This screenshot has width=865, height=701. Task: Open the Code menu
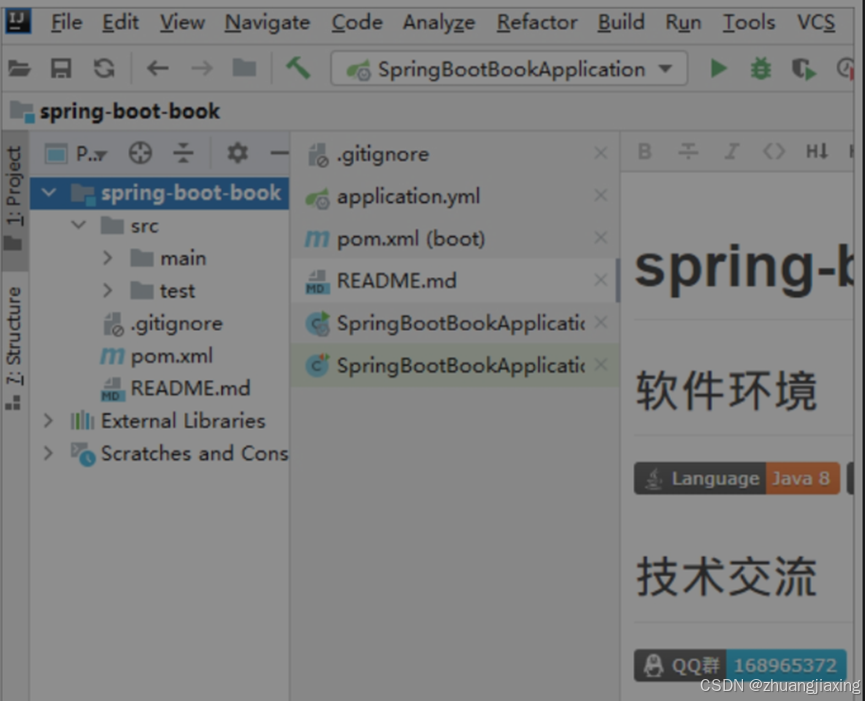click(357, 23)
